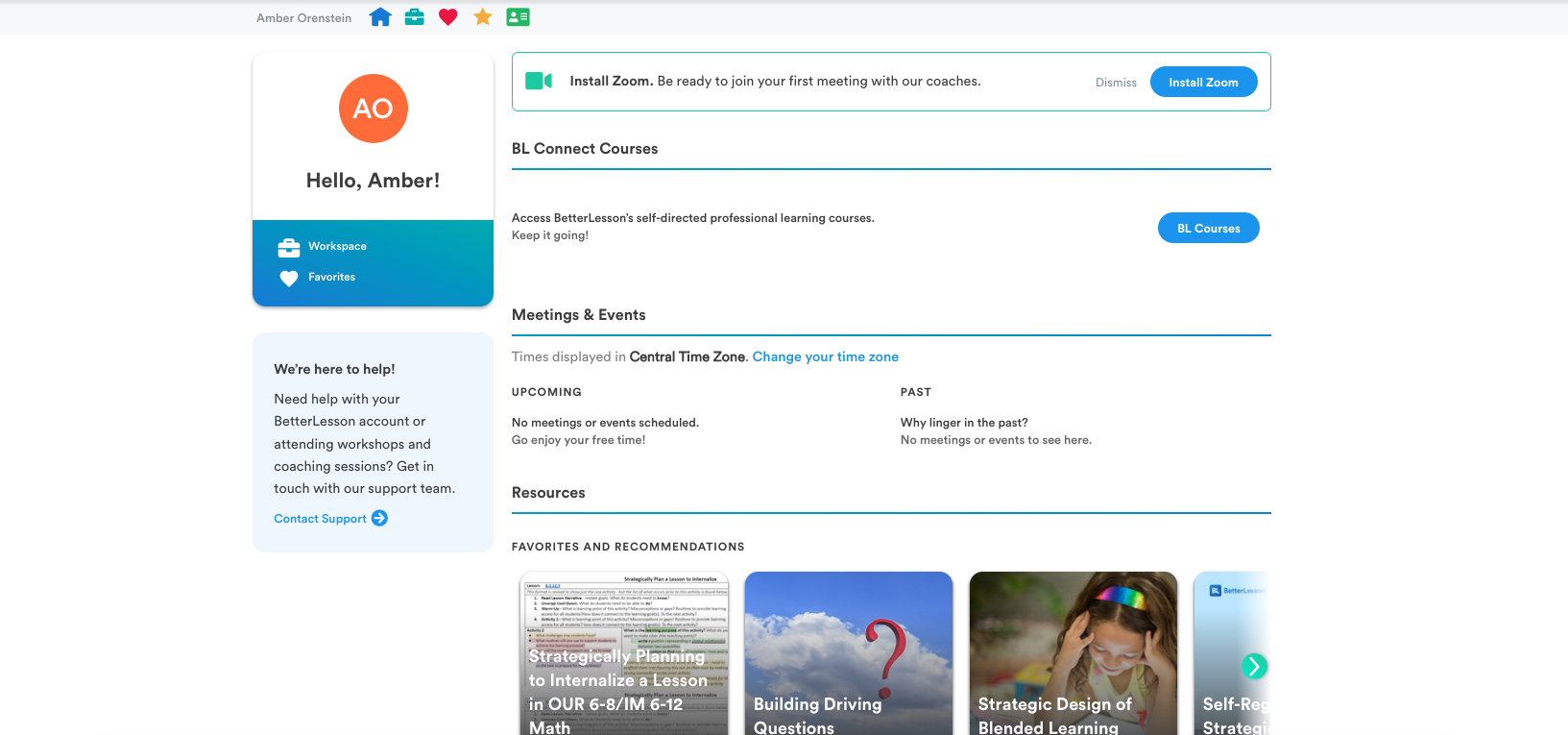Open Favorites from the sidebar menu
Viewport: 1568px width, 735px height.
[x=331, y=278]
